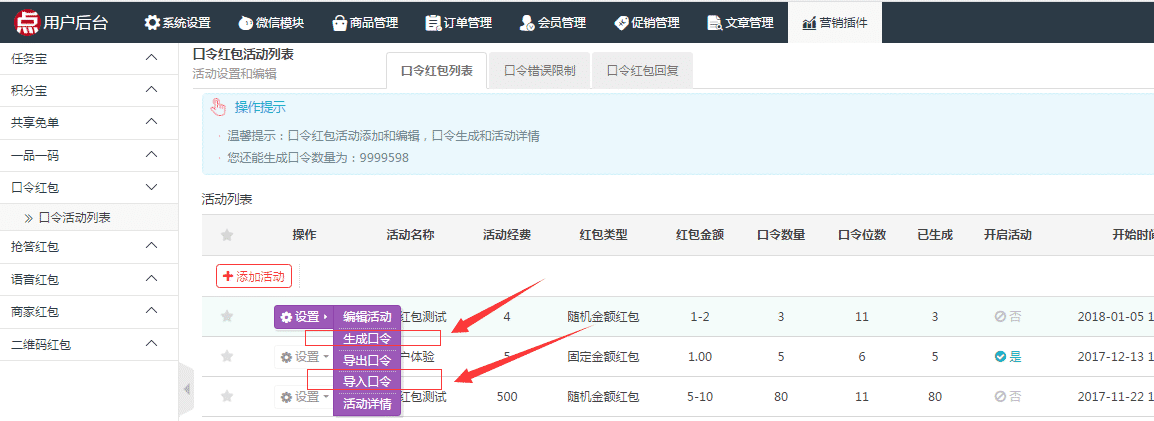
Task: Click the 促销管理 tag icon
Action: (x=621, y=22)
